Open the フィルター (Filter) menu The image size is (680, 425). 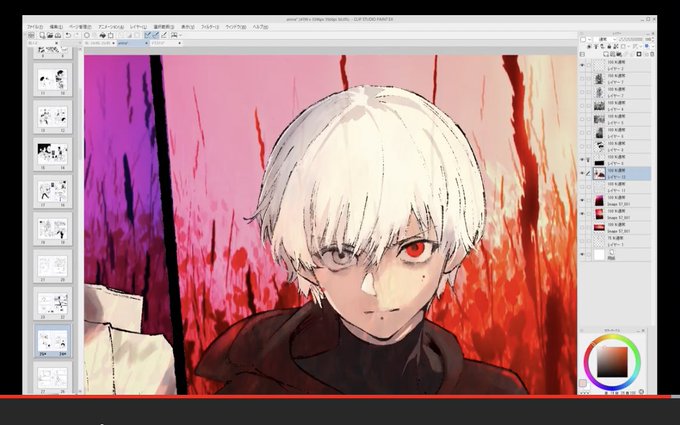(210, 27)
